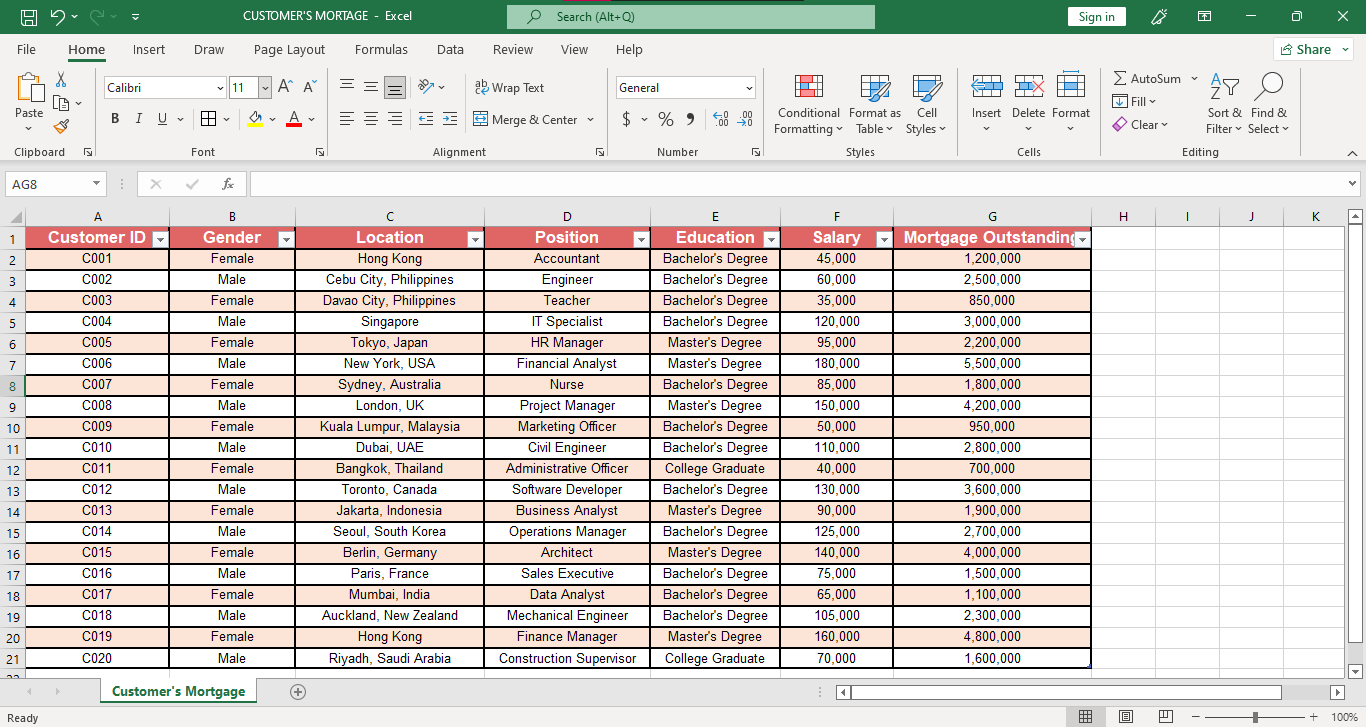
Task: Expand the Name Box dropdown arrow
Action: (x=96, y=184)
